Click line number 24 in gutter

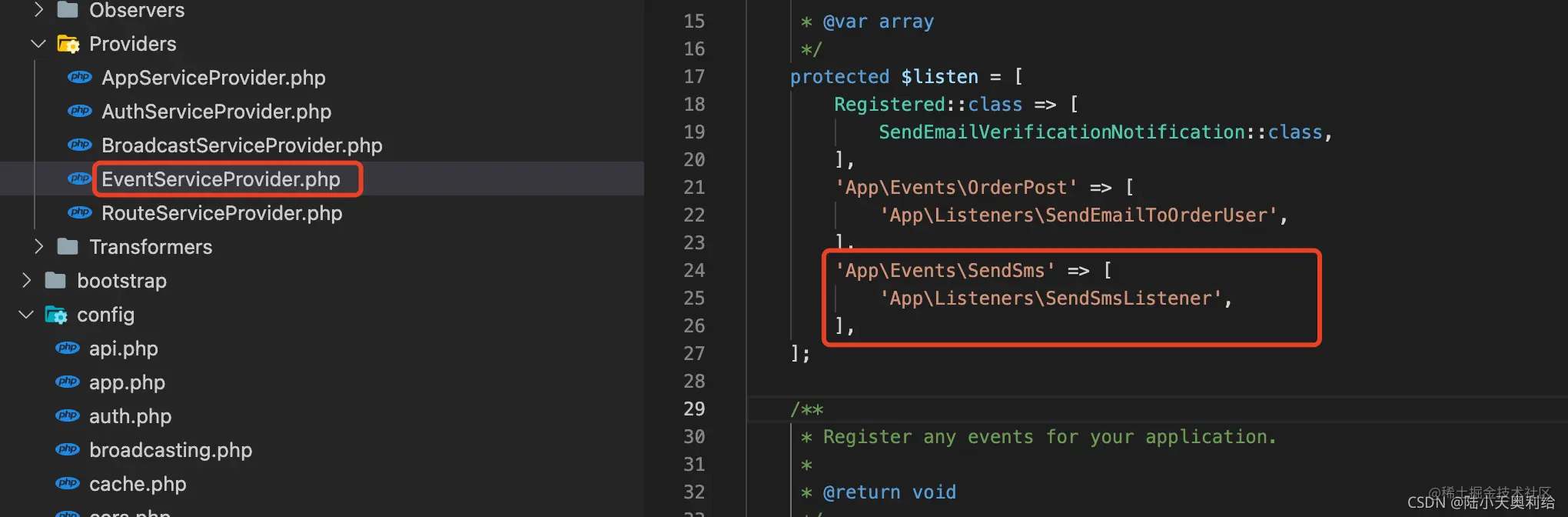click(694, 271)
